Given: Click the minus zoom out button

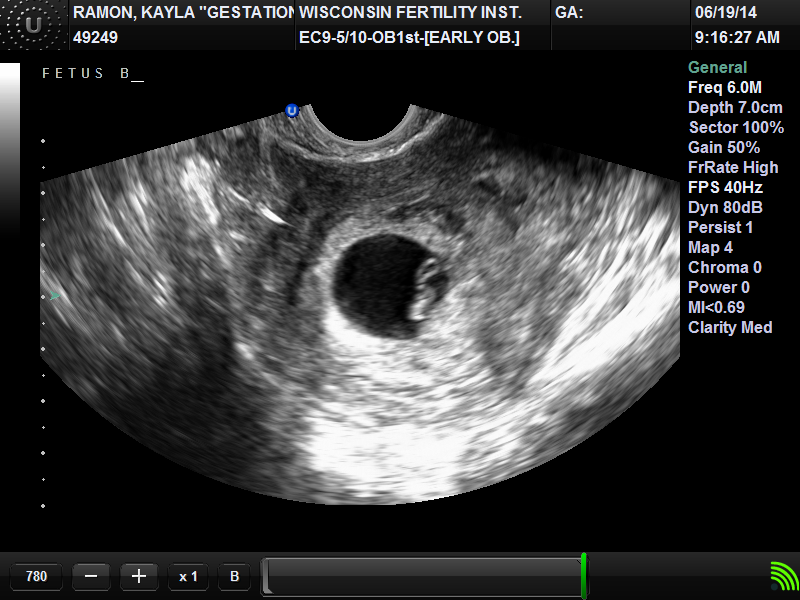Looking at the screenshot, I should [91, 577].
